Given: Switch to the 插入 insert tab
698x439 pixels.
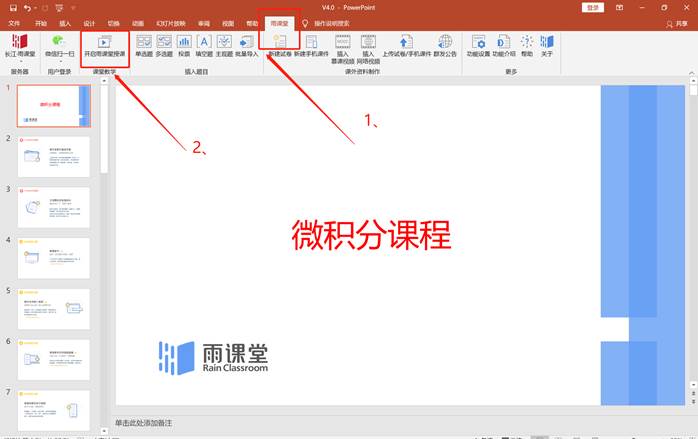Looking at the screenshot, I should point(65,23).
